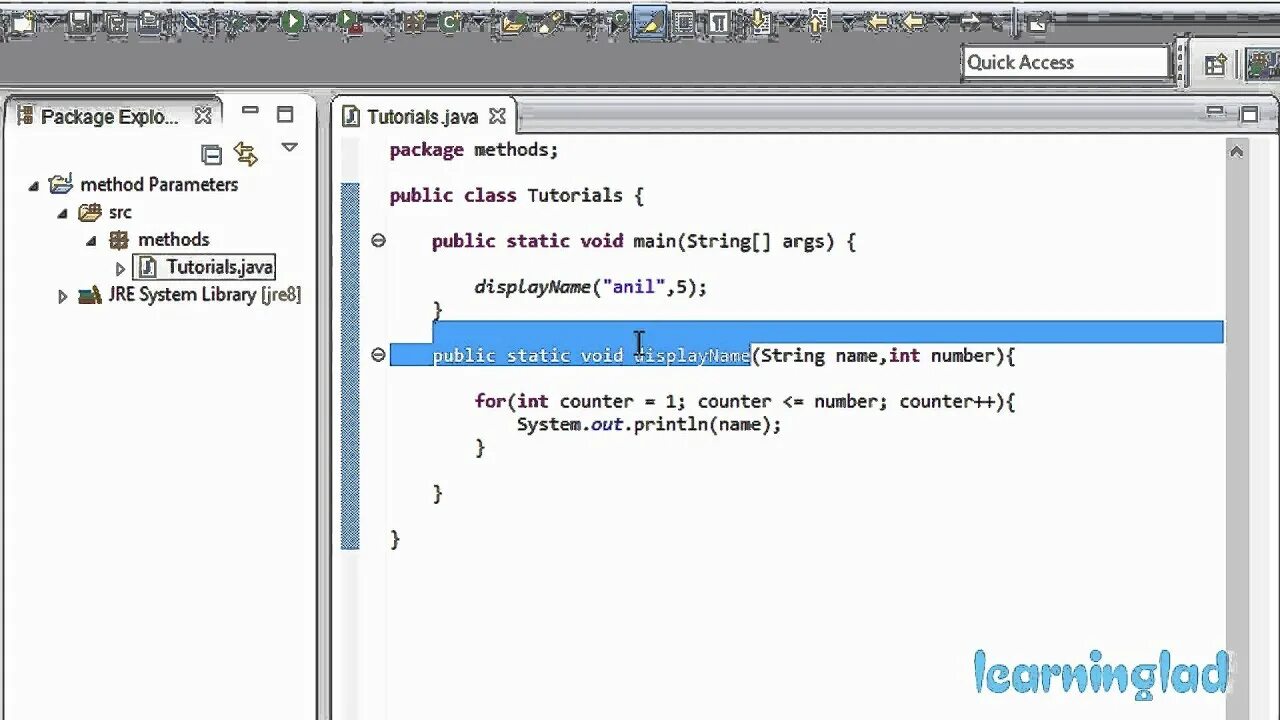Toggle Mark Occurrences highlighter button
Image resolution: width=1280 pixels, height=720 pixels.
click(x=651, y=21)
